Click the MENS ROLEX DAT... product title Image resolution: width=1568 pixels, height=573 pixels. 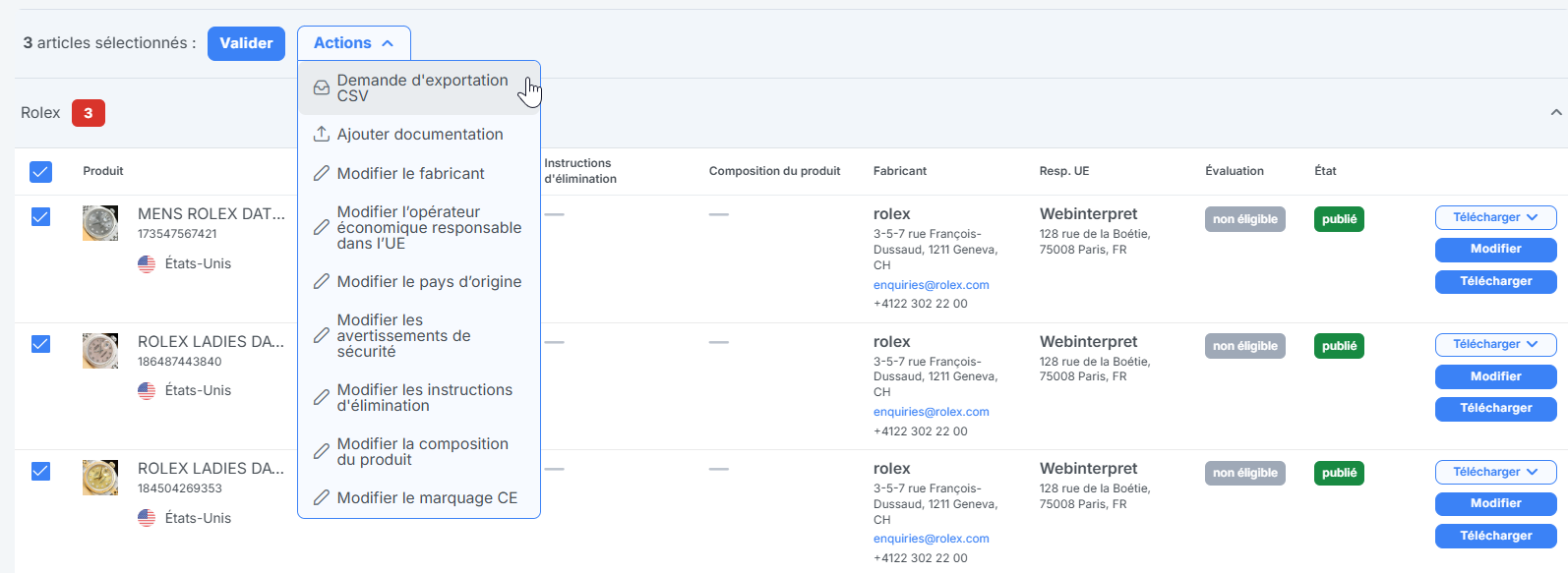coord(211,213)
